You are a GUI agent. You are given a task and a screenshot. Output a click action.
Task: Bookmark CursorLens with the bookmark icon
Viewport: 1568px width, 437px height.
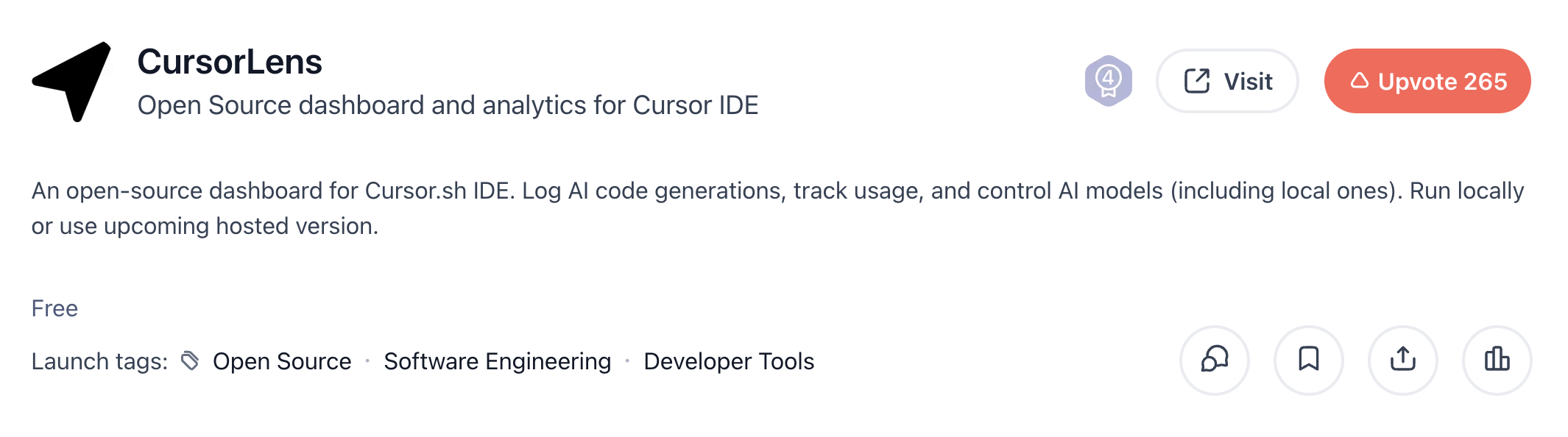click(1309, 360)
